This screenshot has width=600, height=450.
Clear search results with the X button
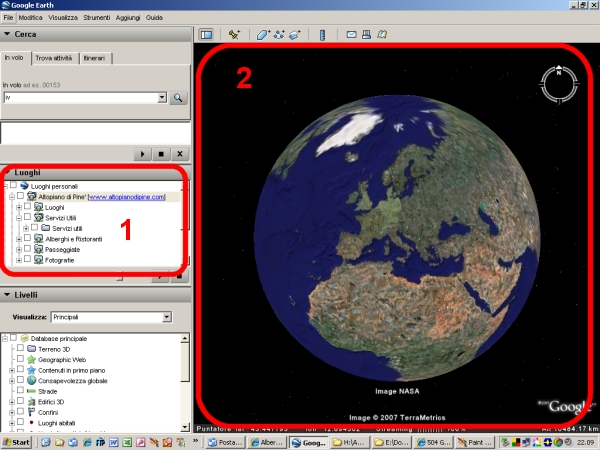point(179,154)
